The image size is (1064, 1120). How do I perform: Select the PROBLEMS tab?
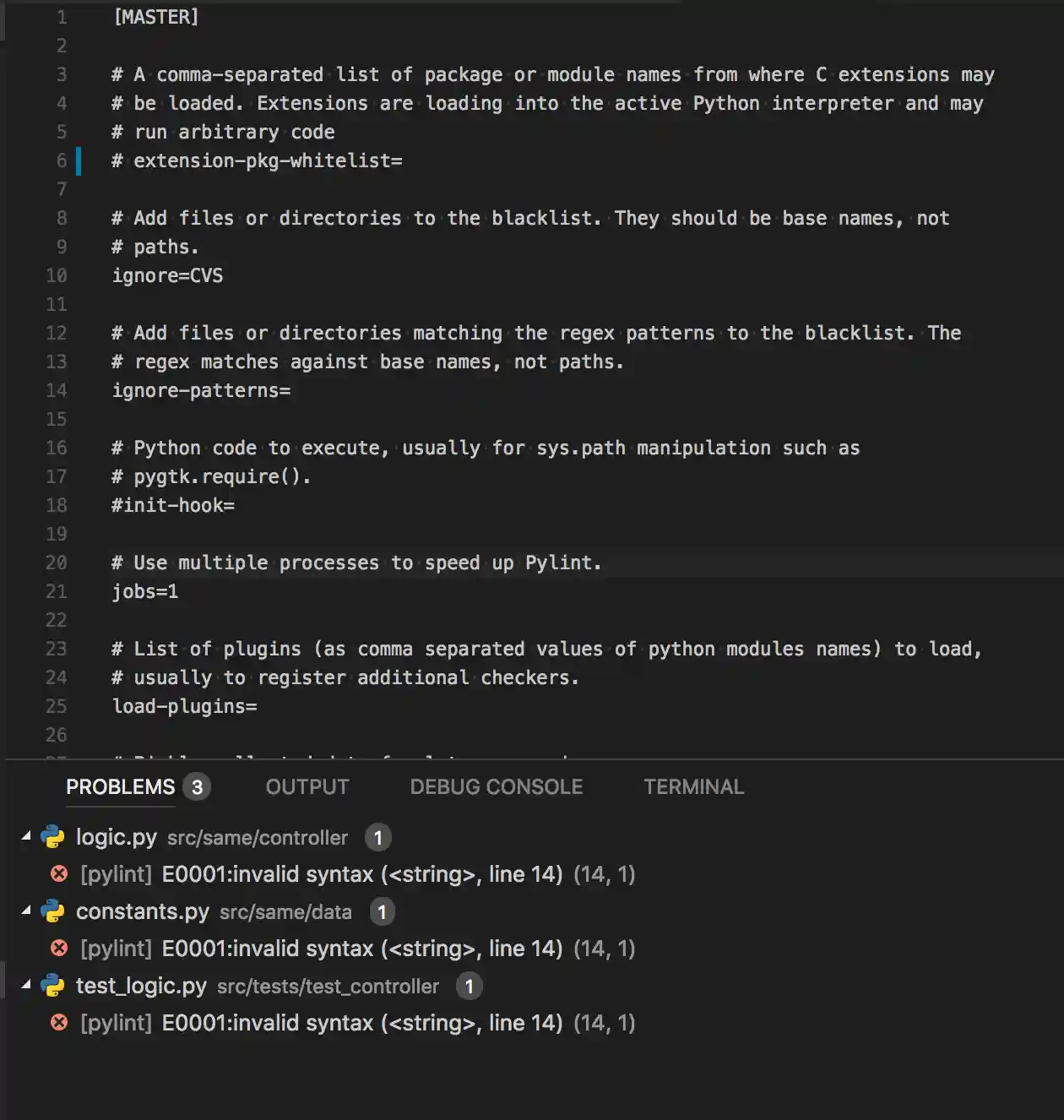pyautogui.click(x=121, y=787)
